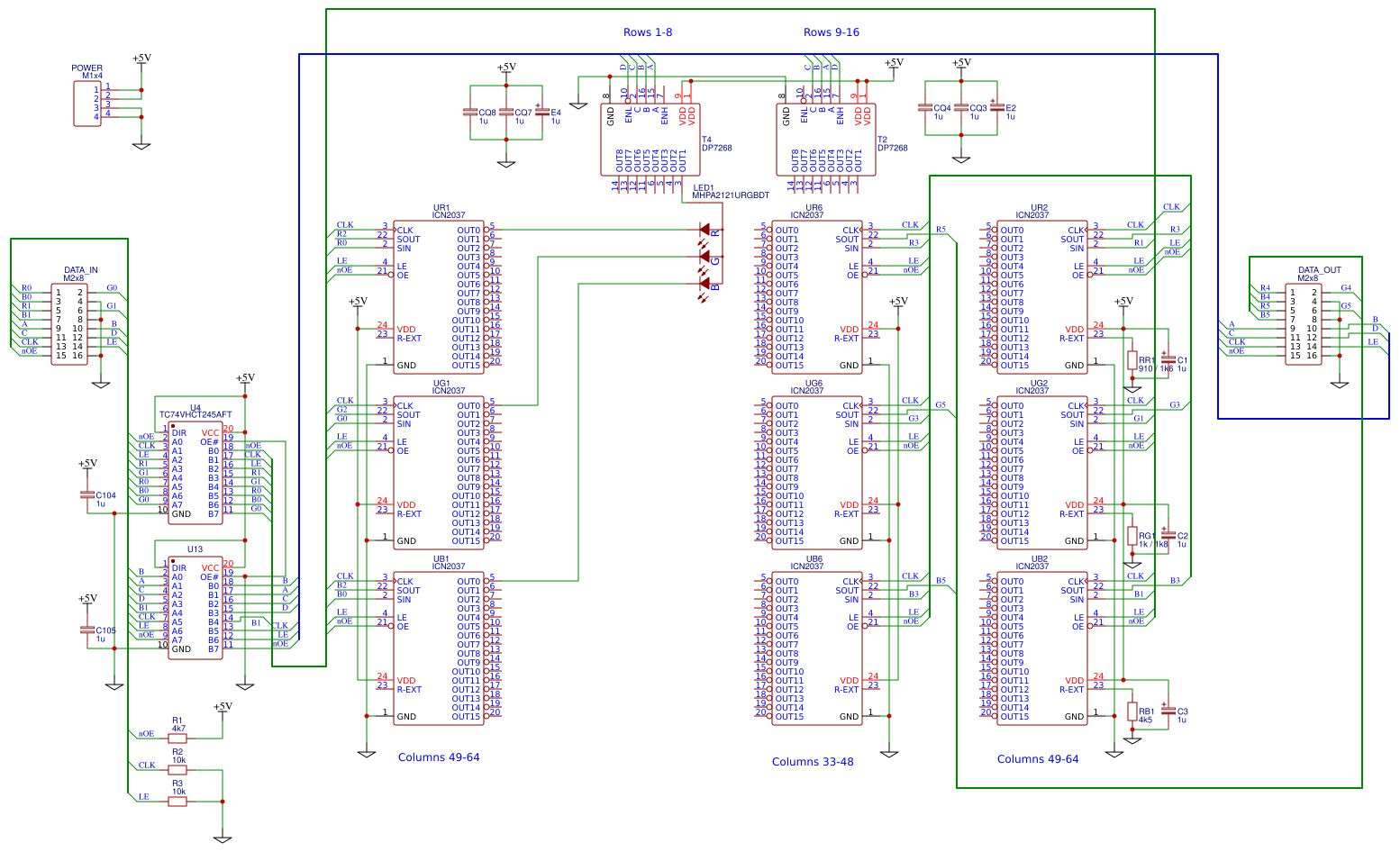Select the R3 resistor symbol
The image size is (1400, 852).
click(177, 802)
